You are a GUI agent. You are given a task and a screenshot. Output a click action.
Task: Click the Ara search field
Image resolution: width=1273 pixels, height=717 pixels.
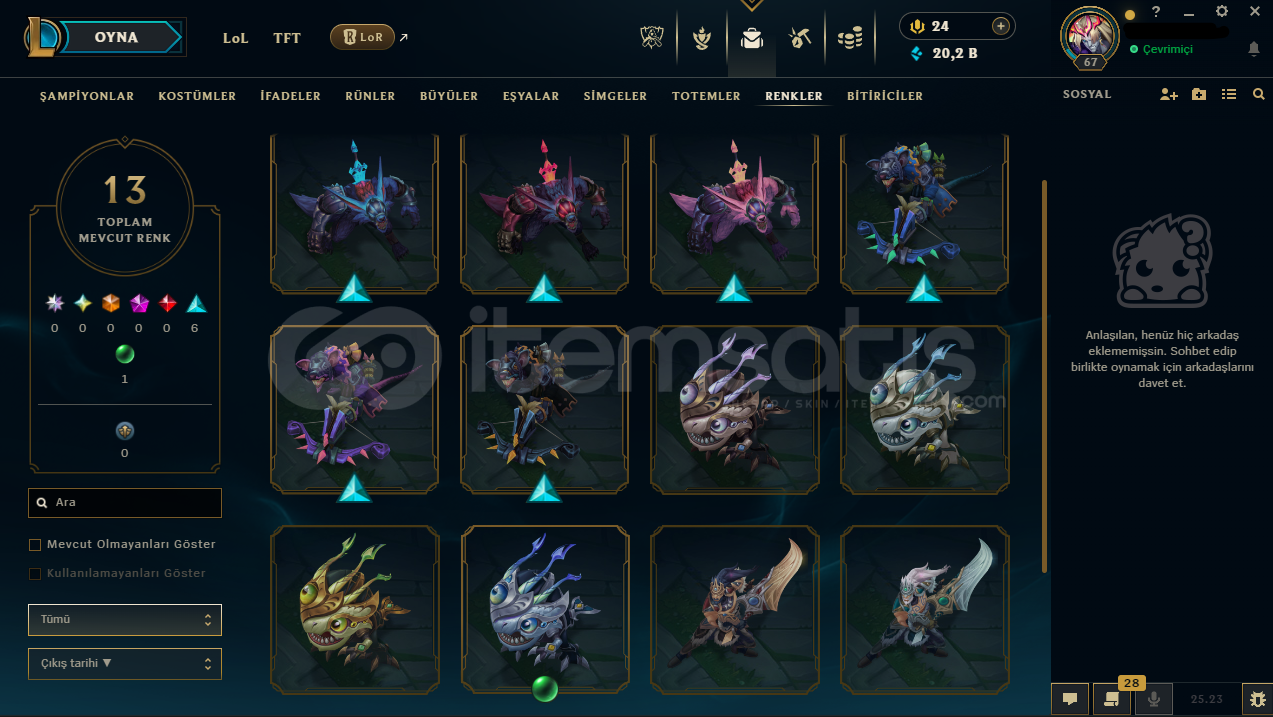[125, 503]
